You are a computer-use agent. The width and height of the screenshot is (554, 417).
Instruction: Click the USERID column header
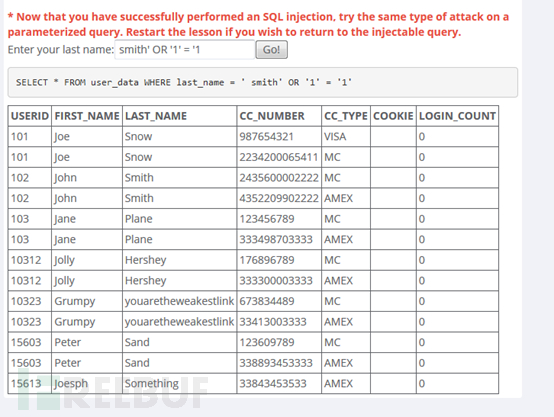point(30,116)
